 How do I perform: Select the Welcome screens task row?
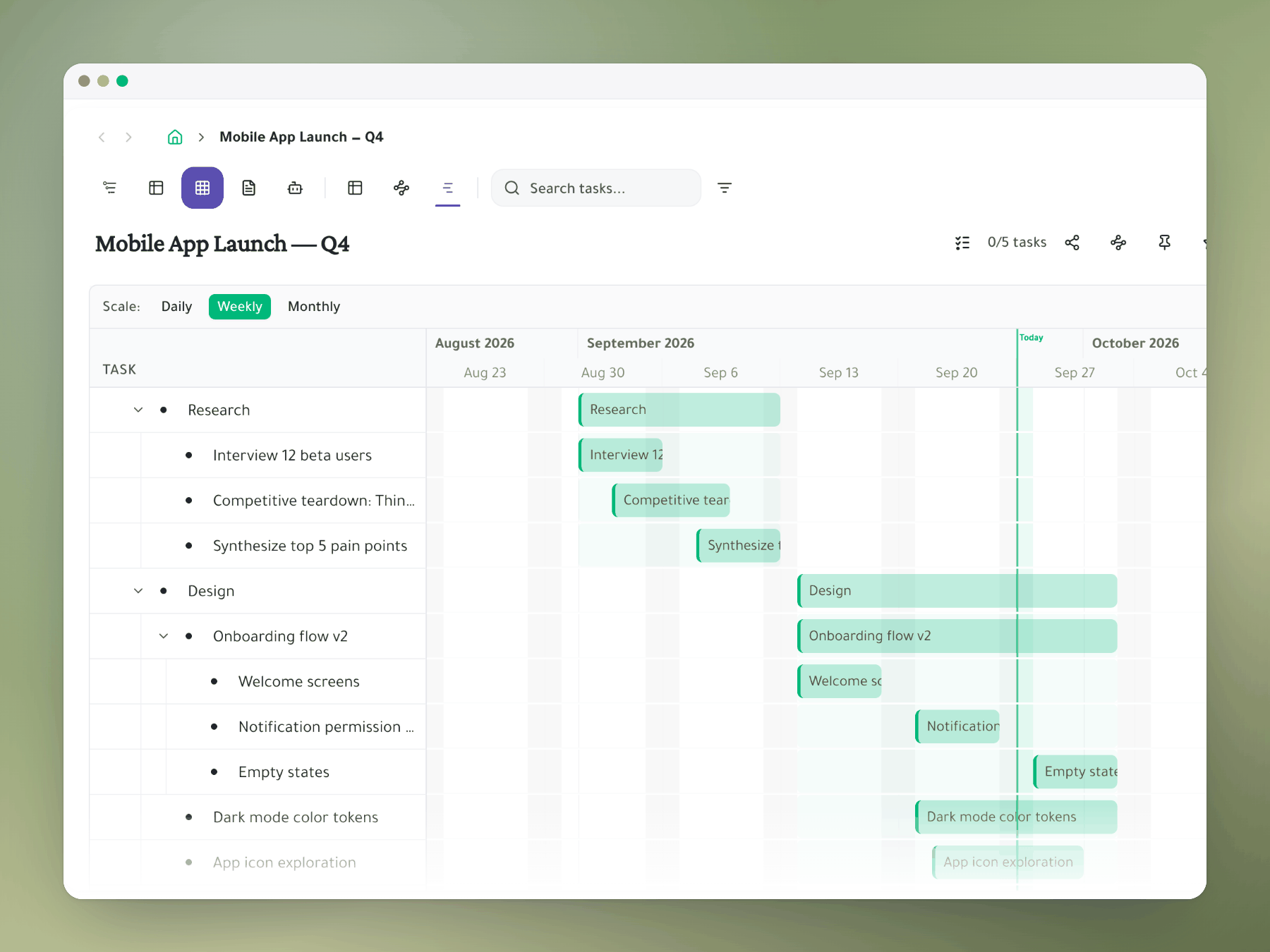click(x=258, y=681)
